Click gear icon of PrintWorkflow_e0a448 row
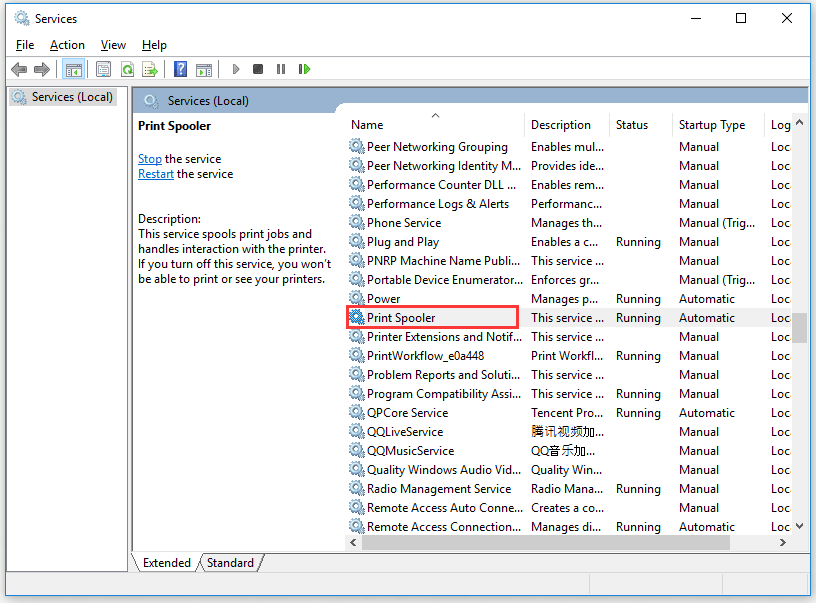The width and height of the screenshot is (816, 603). (356, 355)
